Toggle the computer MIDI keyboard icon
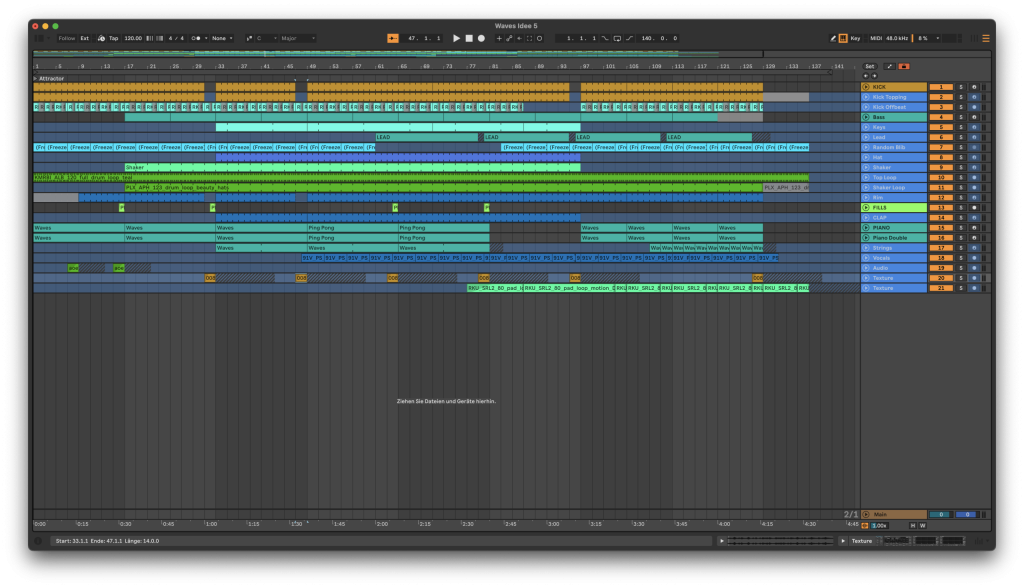Image resolution: width=1024 pixels, height=588 pixels. [x=843, y=38]
